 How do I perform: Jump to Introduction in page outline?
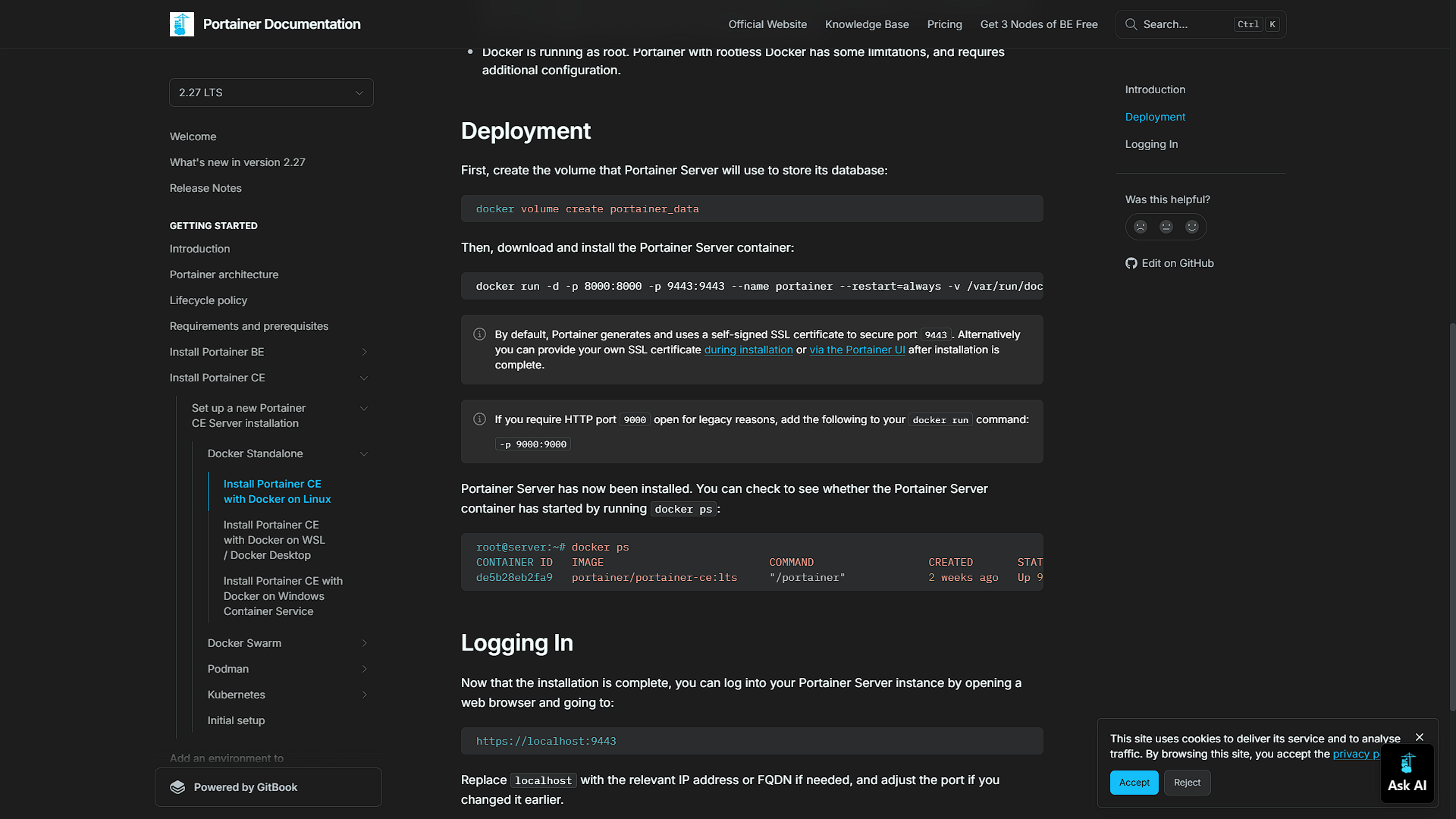1155,89
